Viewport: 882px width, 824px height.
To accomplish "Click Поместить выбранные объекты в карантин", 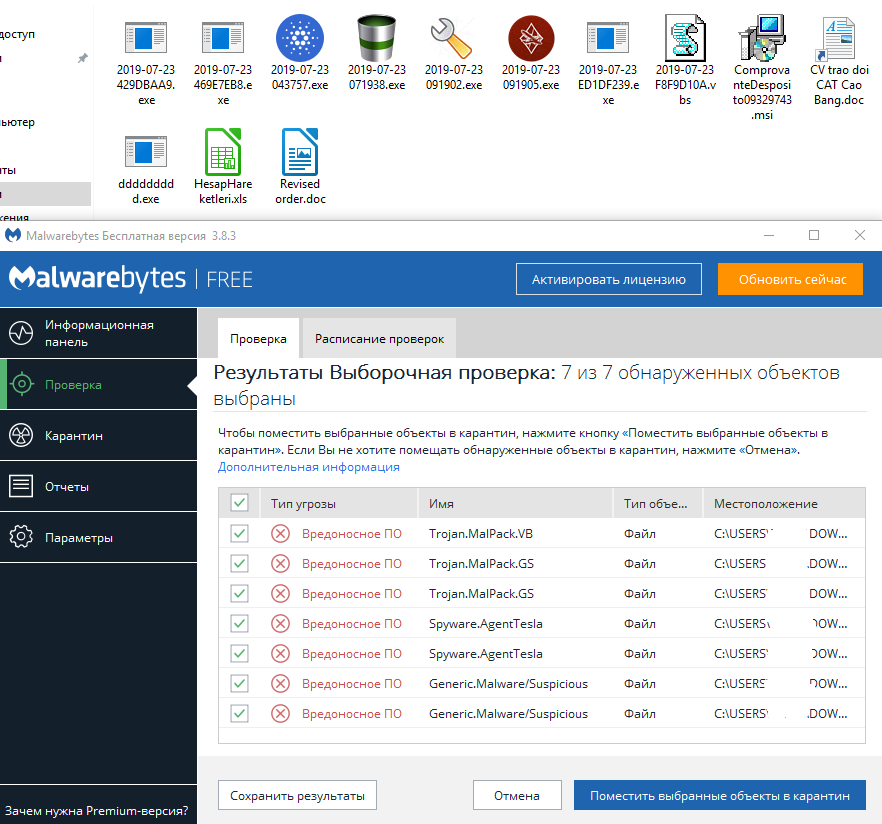I will (719, 795).
